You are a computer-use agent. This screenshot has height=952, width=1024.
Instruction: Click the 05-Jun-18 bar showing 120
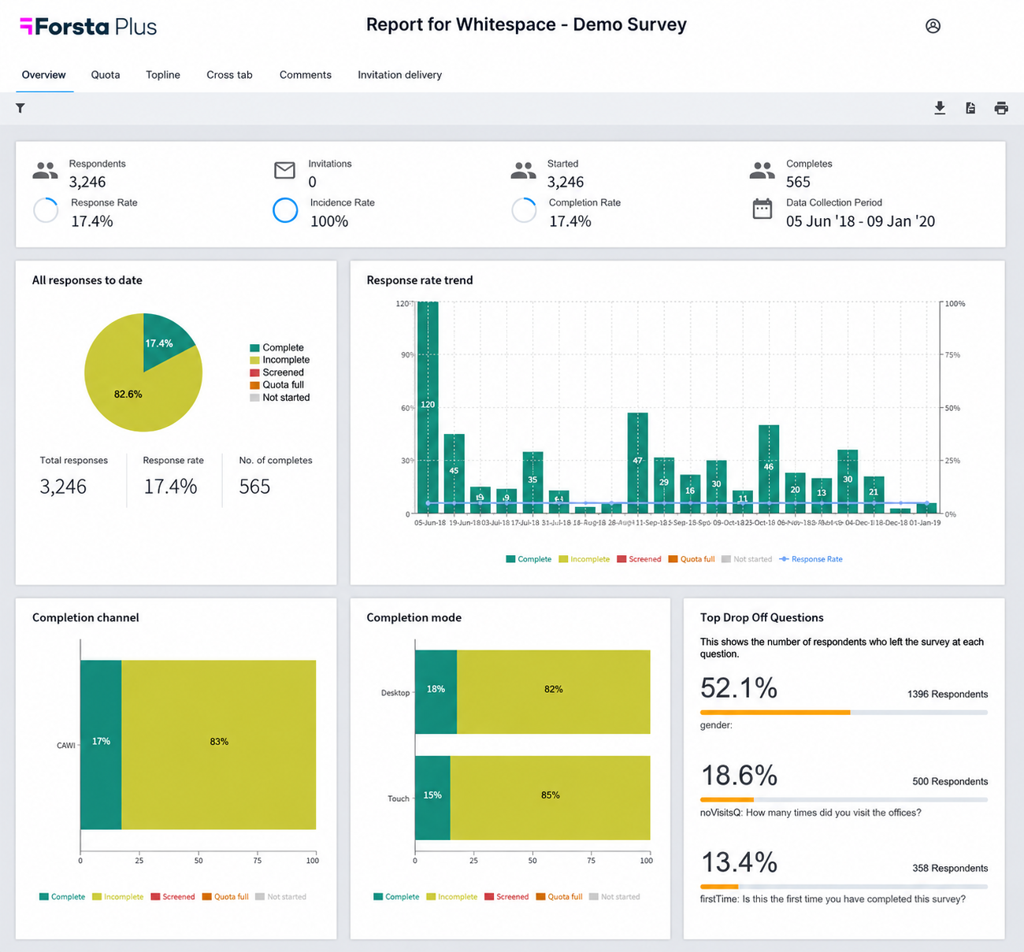point(428,407)
